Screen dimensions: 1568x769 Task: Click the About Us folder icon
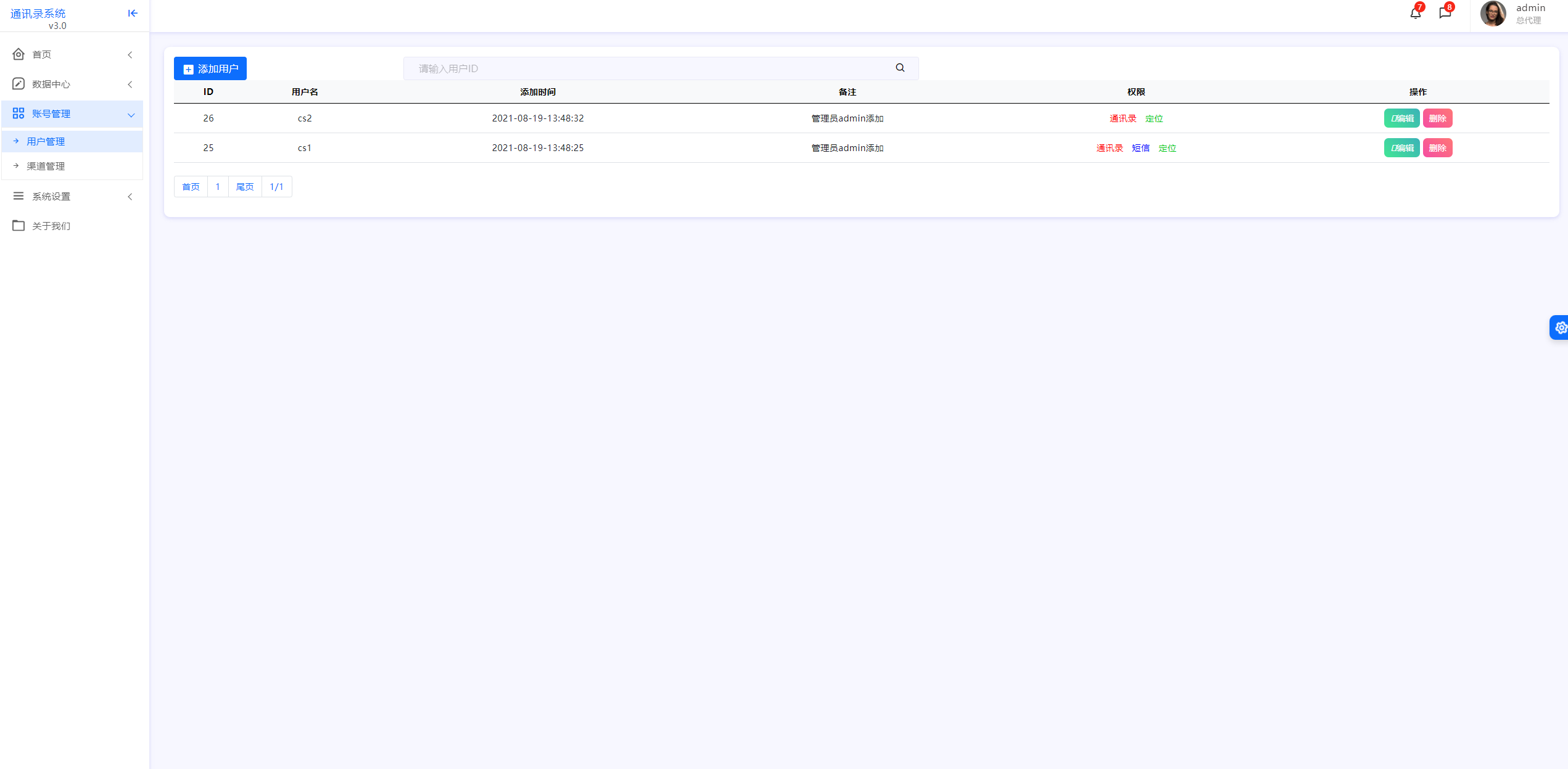19,226
